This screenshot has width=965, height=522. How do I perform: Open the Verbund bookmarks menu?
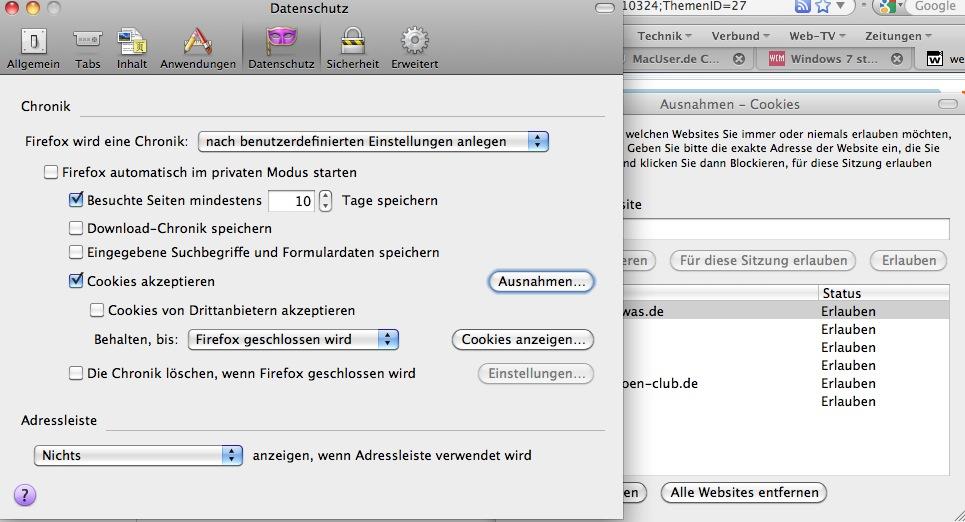pos(740,36)
